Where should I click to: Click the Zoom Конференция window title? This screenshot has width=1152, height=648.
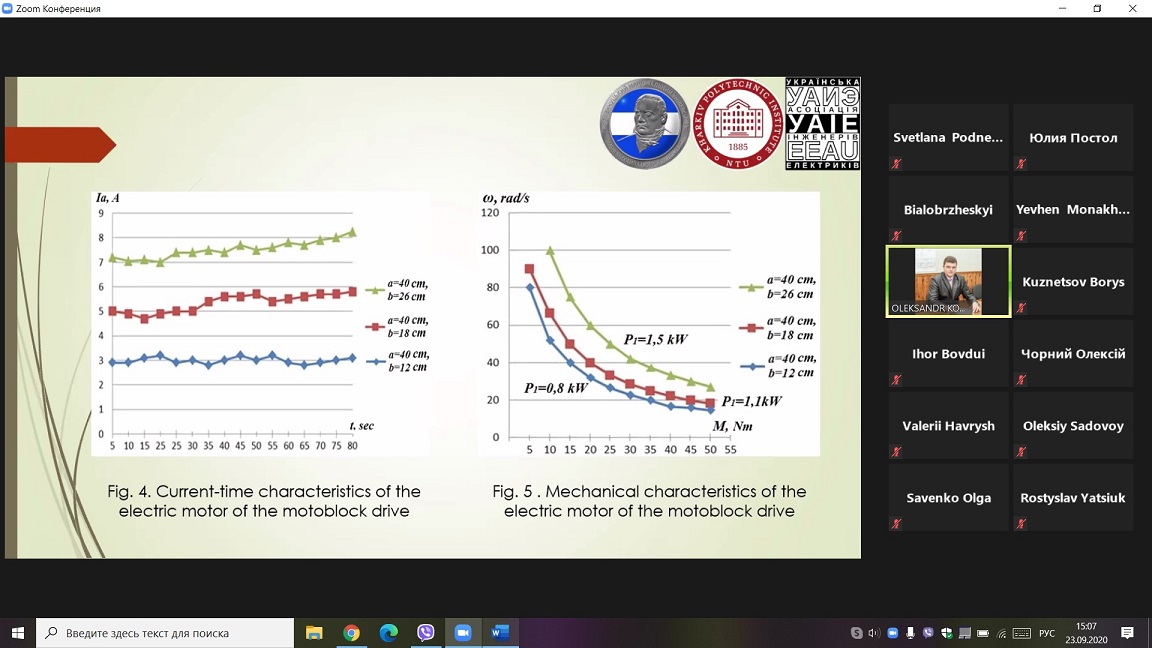click(x=58, y=9)
